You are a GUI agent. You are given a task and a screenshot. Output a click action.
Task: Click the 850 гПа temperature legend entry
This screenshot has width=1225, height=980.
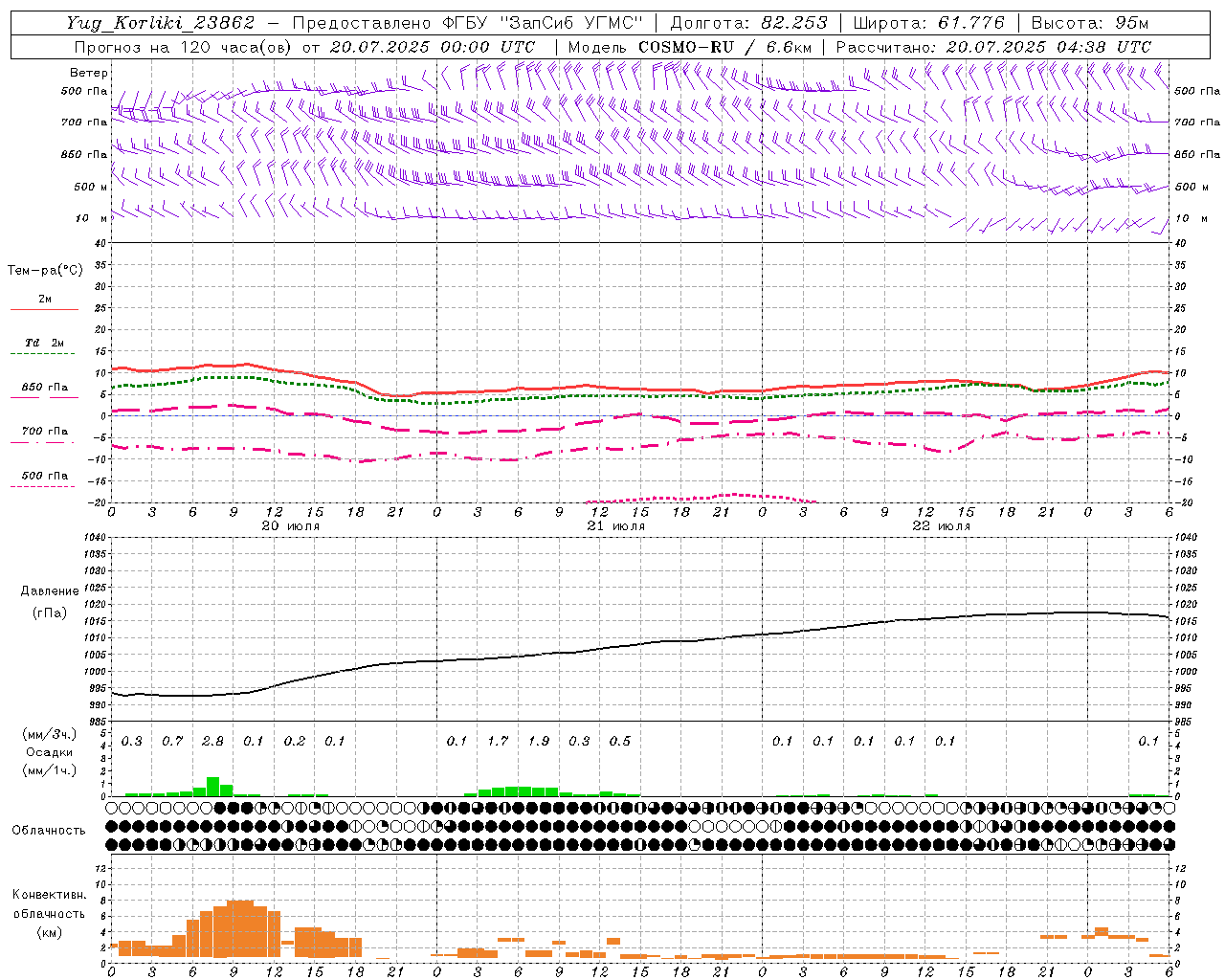click(44, 388)
